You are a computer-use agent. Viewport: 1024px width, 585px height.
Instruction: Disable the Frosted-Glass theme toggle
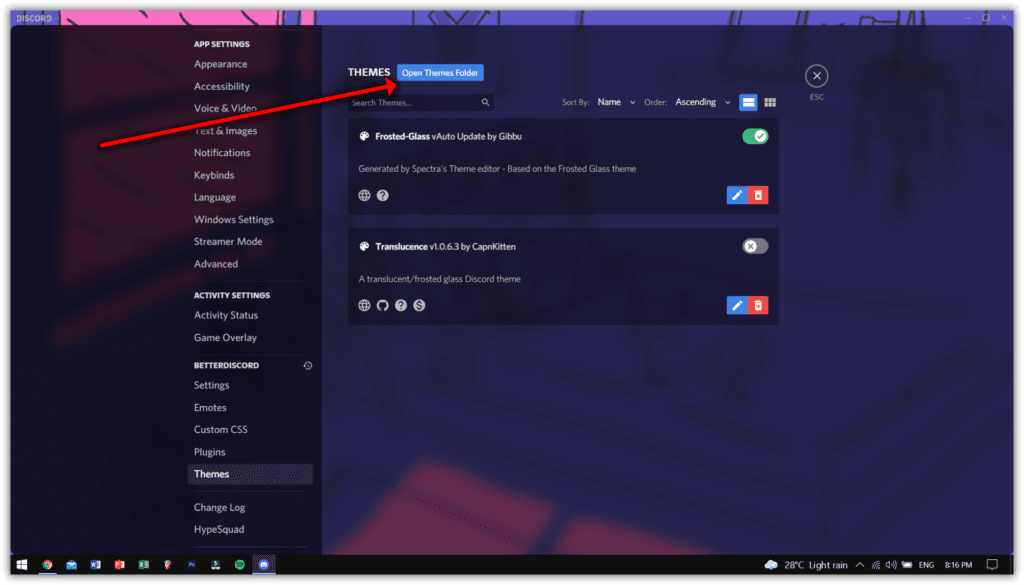[755, 136]
